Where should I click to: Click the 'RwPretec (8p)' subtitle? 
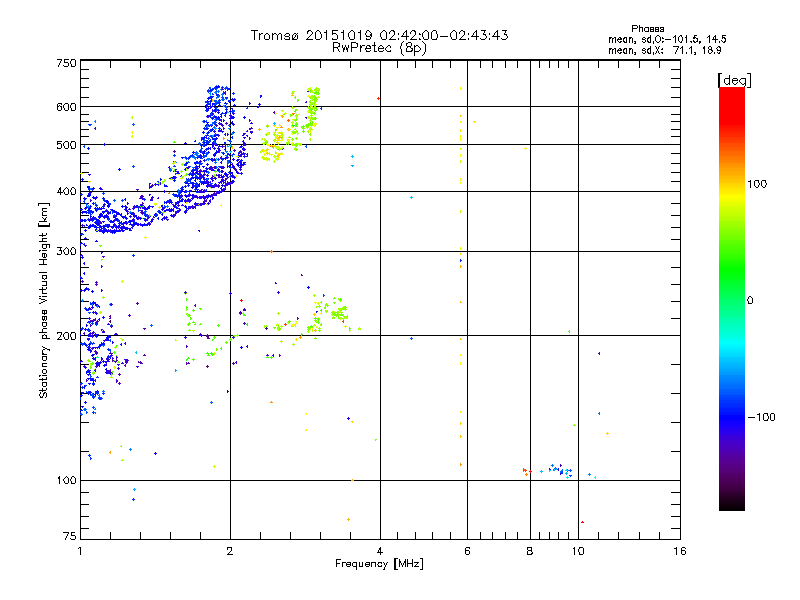[379, 48]
